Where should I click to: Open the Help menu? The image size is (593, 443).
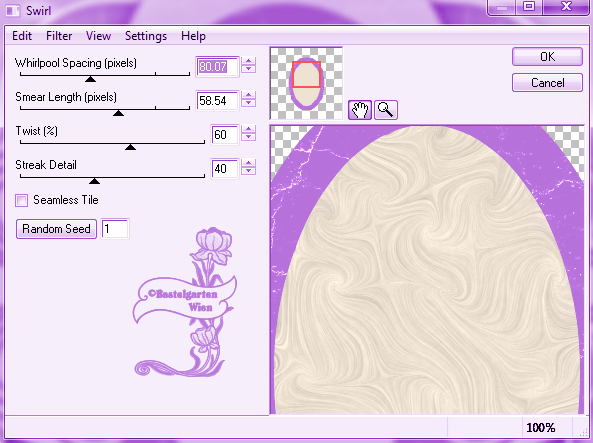[x=193, y=36]
